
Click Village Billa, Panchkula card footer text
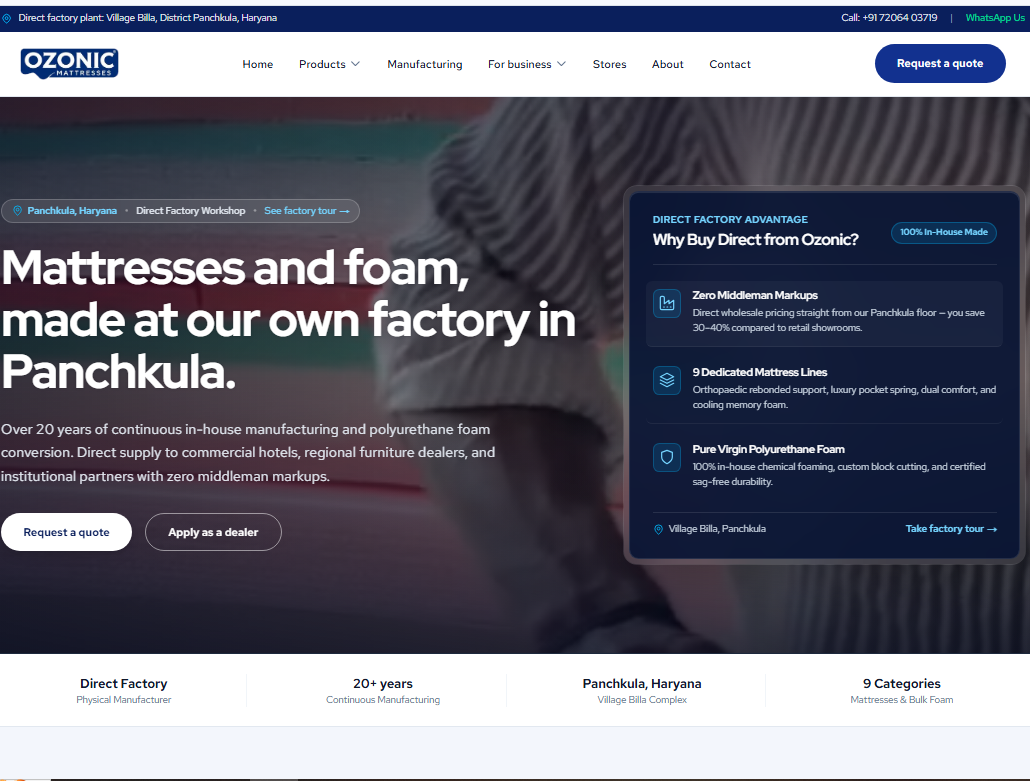click(717, 529)
